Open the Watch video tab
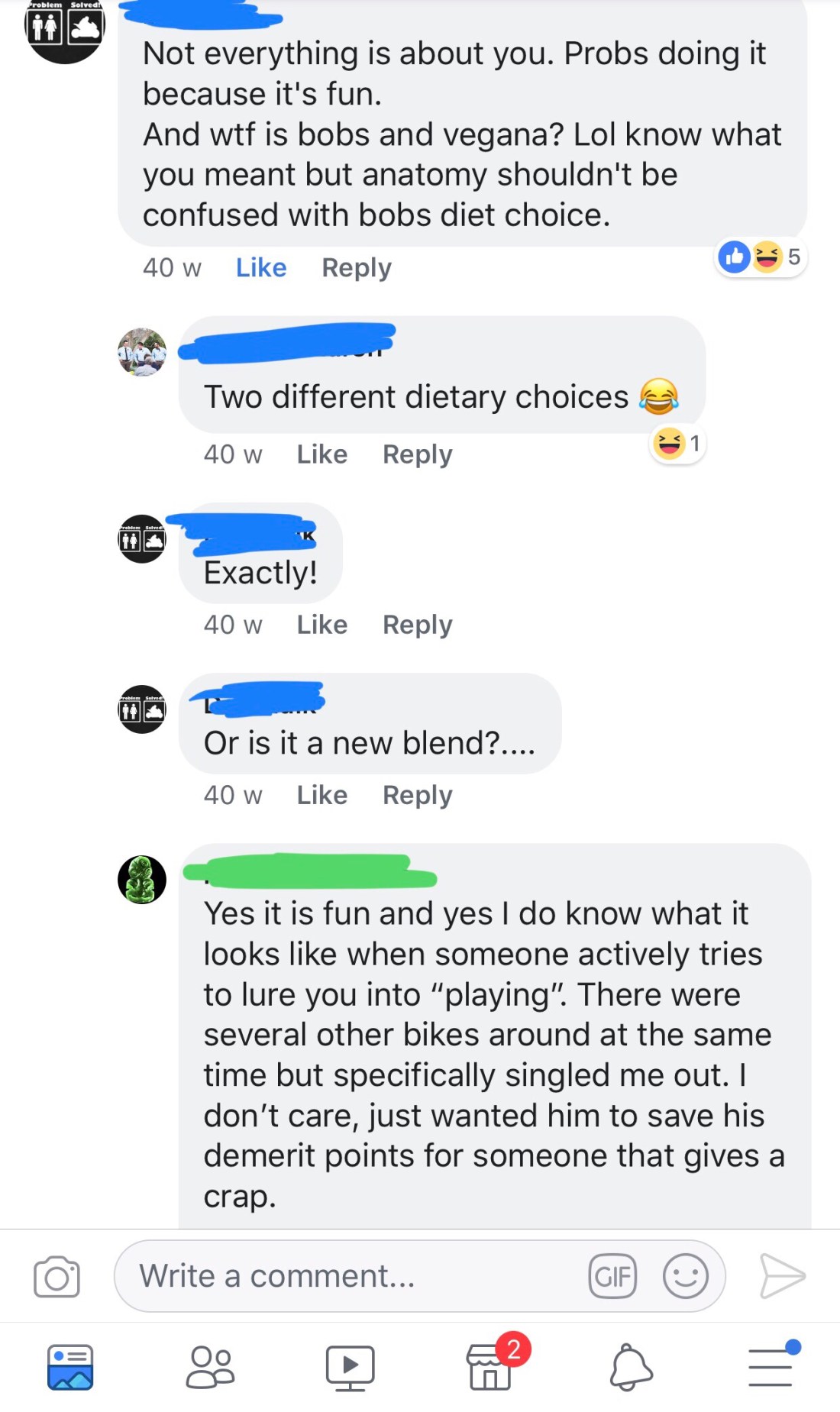This screenshot has width=840, height=1412. (x=350, y=1366)
